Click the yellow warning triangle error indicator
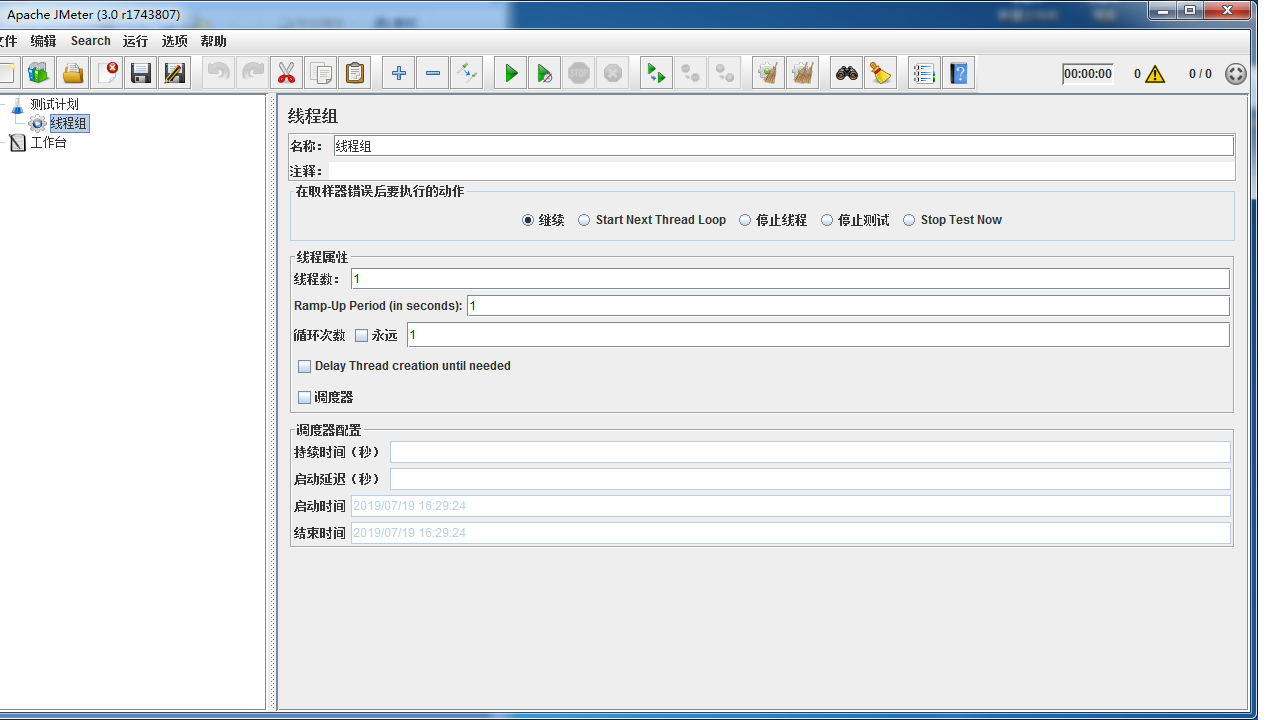Screen dimensions: 1280x720 [1155, 74]
